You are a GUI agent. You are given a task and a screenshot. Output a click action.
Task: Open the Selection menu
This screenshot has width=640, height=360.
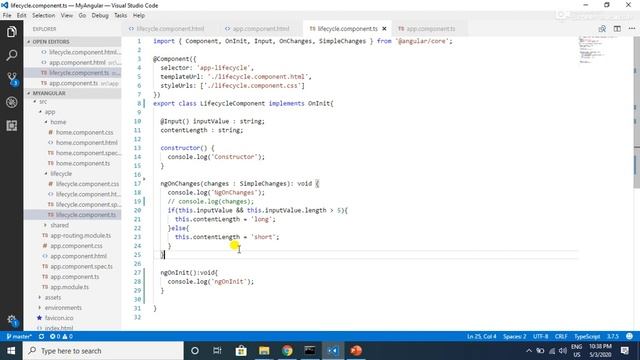(x=43, y=15)
